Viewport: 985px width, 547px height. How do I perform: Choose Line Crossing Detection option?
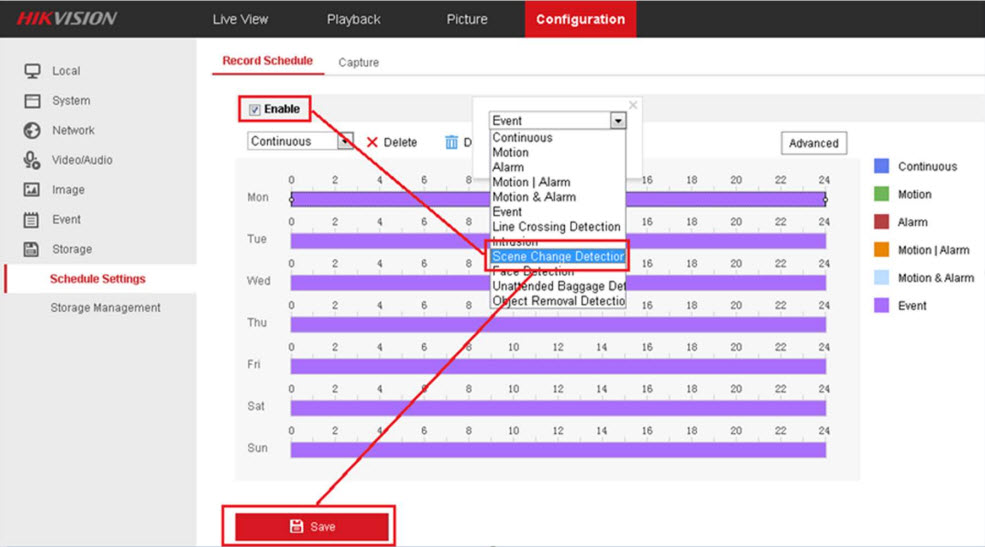coord(556,227)
